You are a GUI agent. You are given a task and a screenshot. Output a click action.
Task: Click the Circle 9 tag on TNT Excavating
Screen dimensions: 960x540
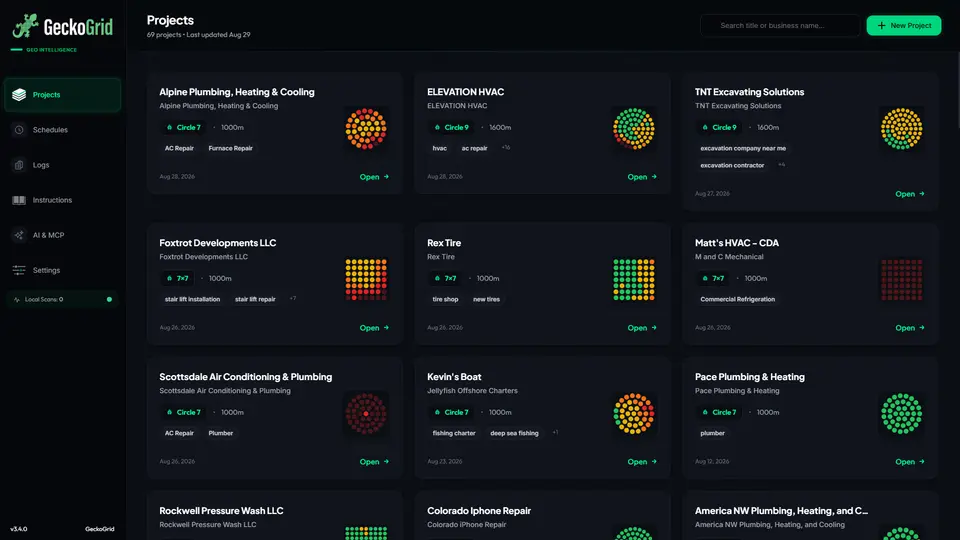pos(719,127)
